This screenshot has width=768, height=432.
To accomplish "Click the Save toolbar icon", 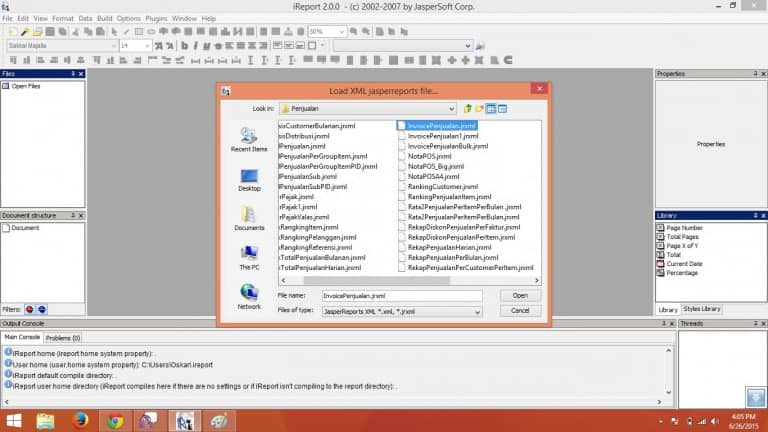I will [x=50, y=31].
